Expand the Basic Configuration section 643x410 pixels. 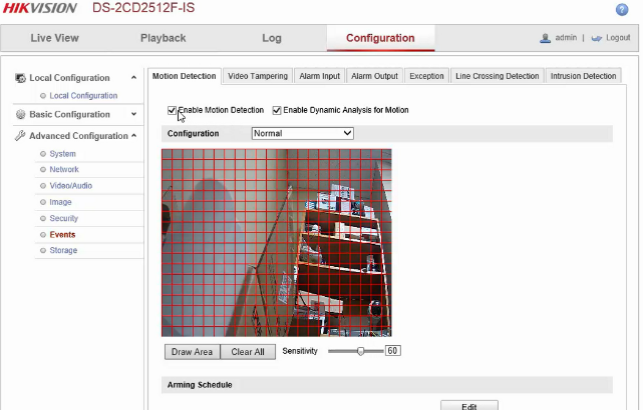click(x=134, y=114)
